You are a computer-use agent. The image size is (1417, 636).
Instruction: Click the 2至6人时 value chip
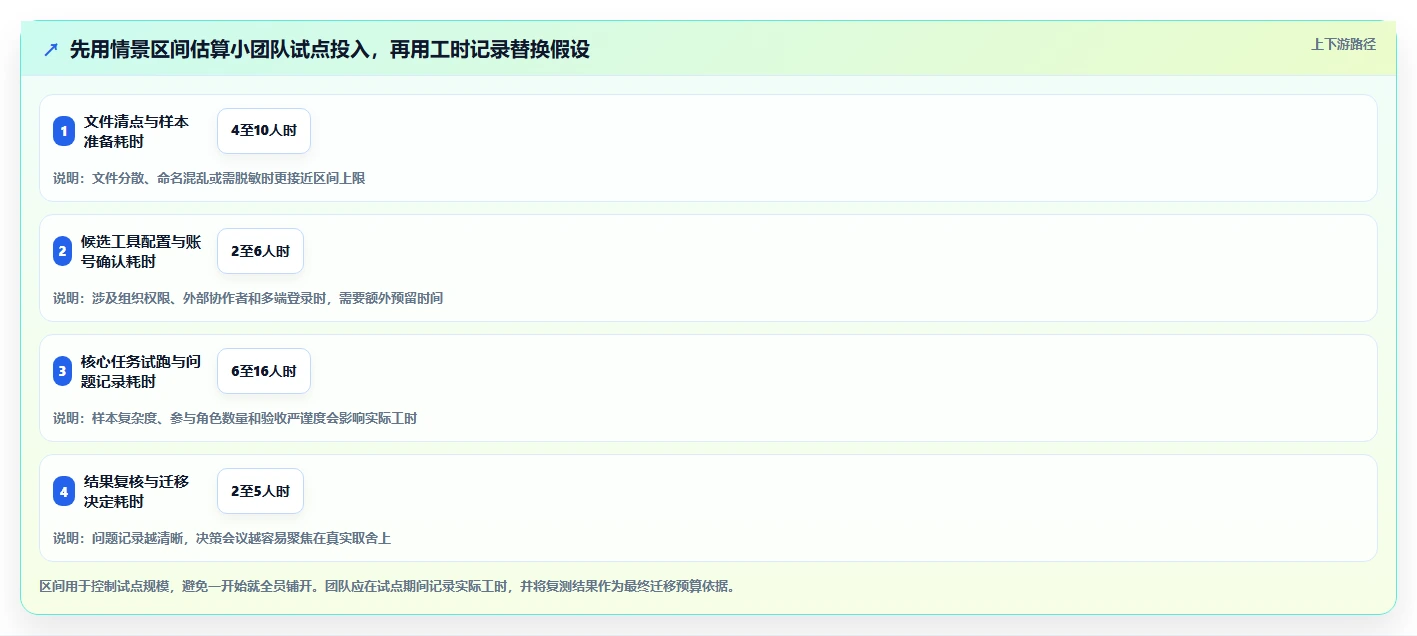[260, 251]
